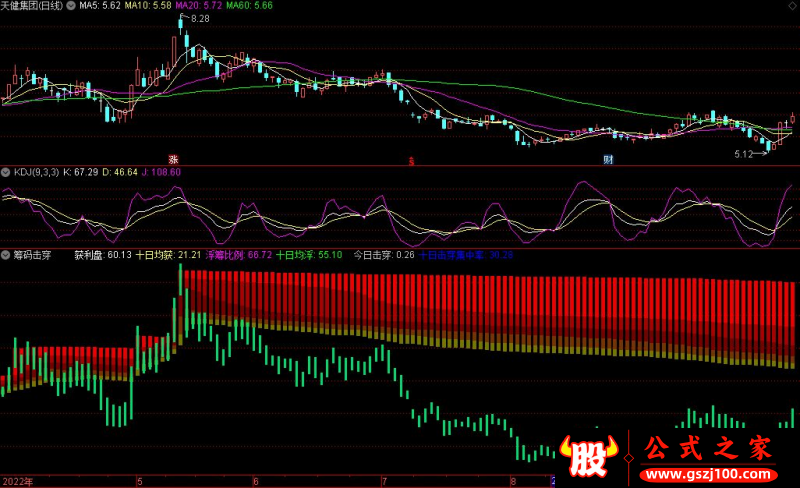
Task: Click the MA60: 5.66 value label
Action: pyautogui.click(x=249, y=6)
